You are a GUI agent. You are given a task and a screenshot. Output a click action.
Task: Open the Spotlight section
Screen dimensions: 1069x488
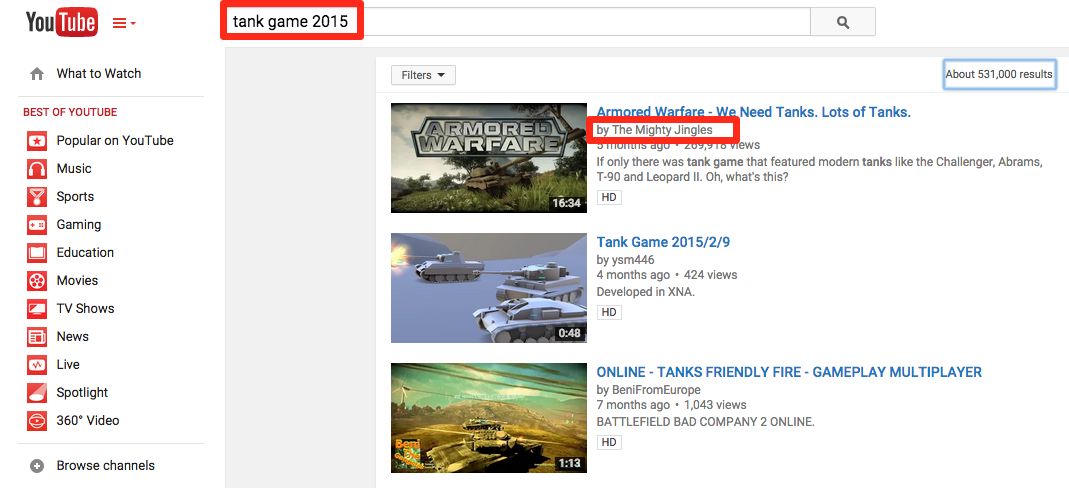point(82,392)
